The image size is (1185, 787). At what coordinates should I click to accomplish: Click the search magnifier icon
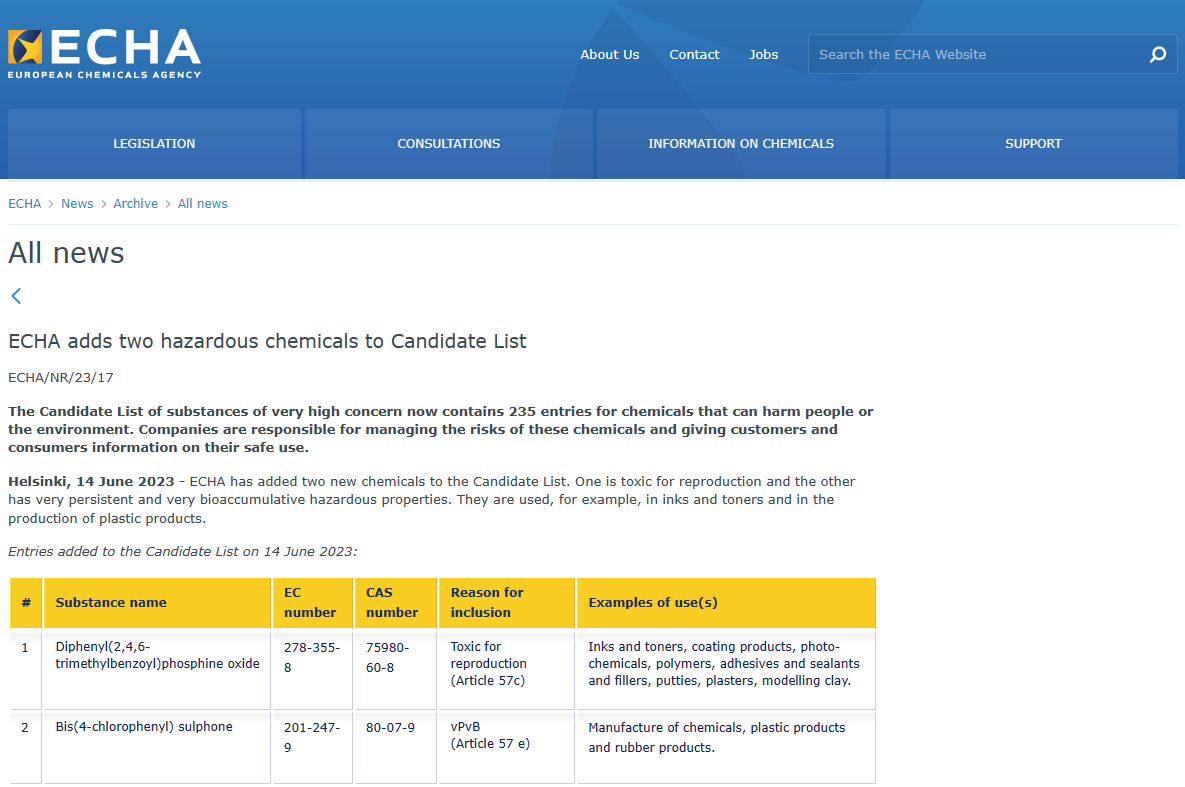(x=1158, y=54)
